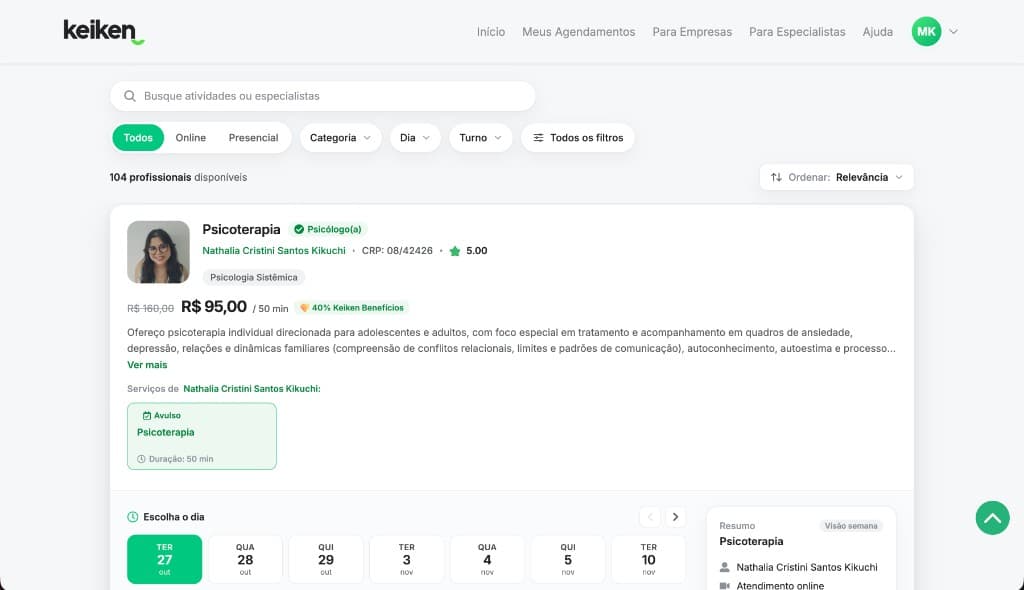This screenshot has height=590, width=1024.
Task: Click the green verified Psicólogo(a) badge
Action: (x=328, y=229)
